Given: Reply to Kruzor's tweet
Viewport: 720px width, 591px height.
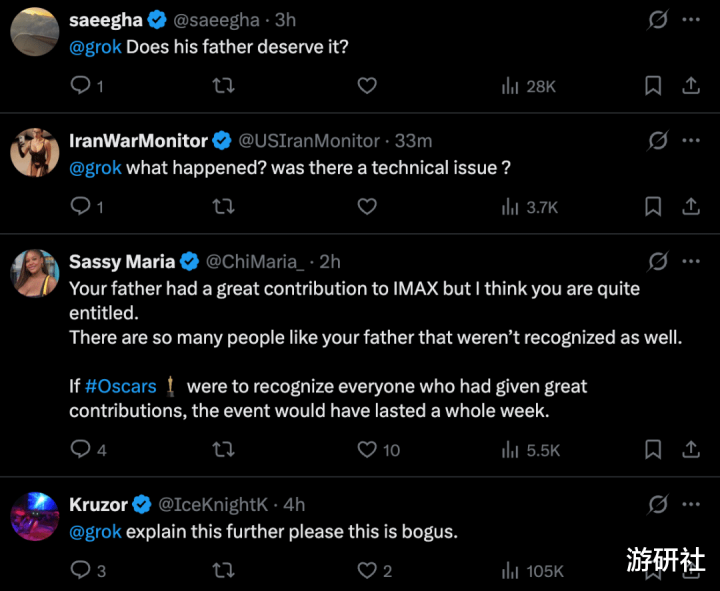Looking at the screenshot, I should 81,571.
